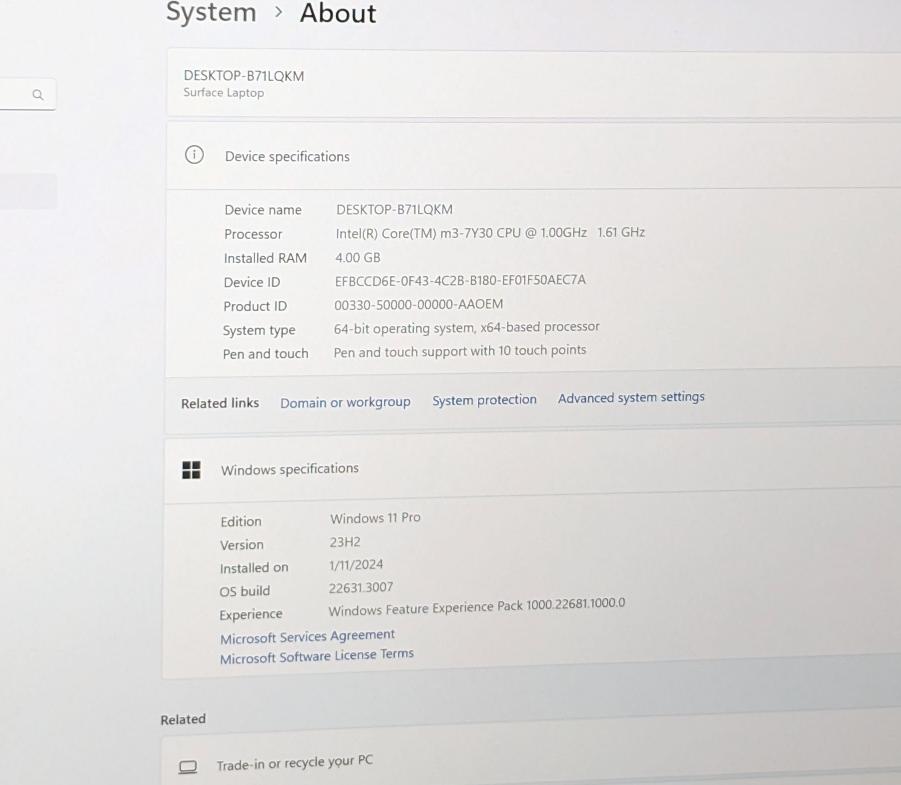The image size is (901, 785).
Task: Select processor value Intel Core m3-7Y30
Action: 490,233
